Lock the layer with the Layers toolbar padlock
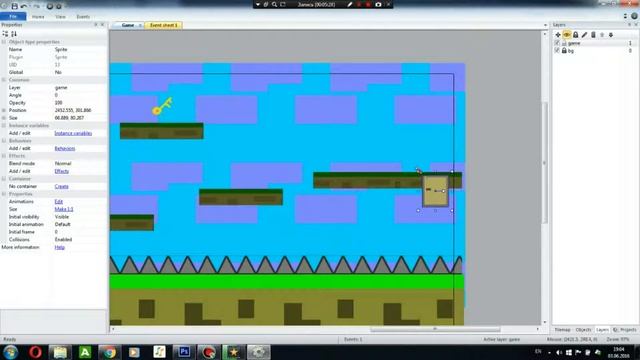 click(576, 35)
